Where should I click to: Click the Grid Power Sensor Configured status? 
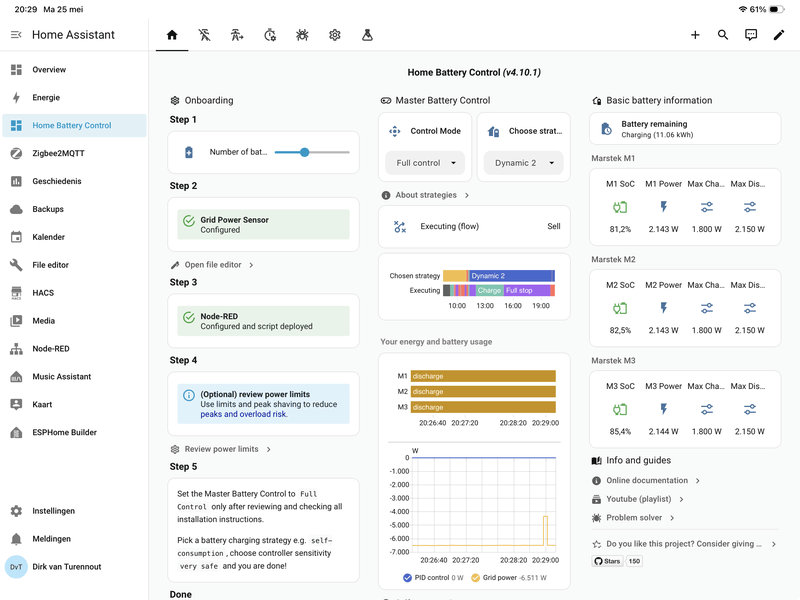[263, 224]
